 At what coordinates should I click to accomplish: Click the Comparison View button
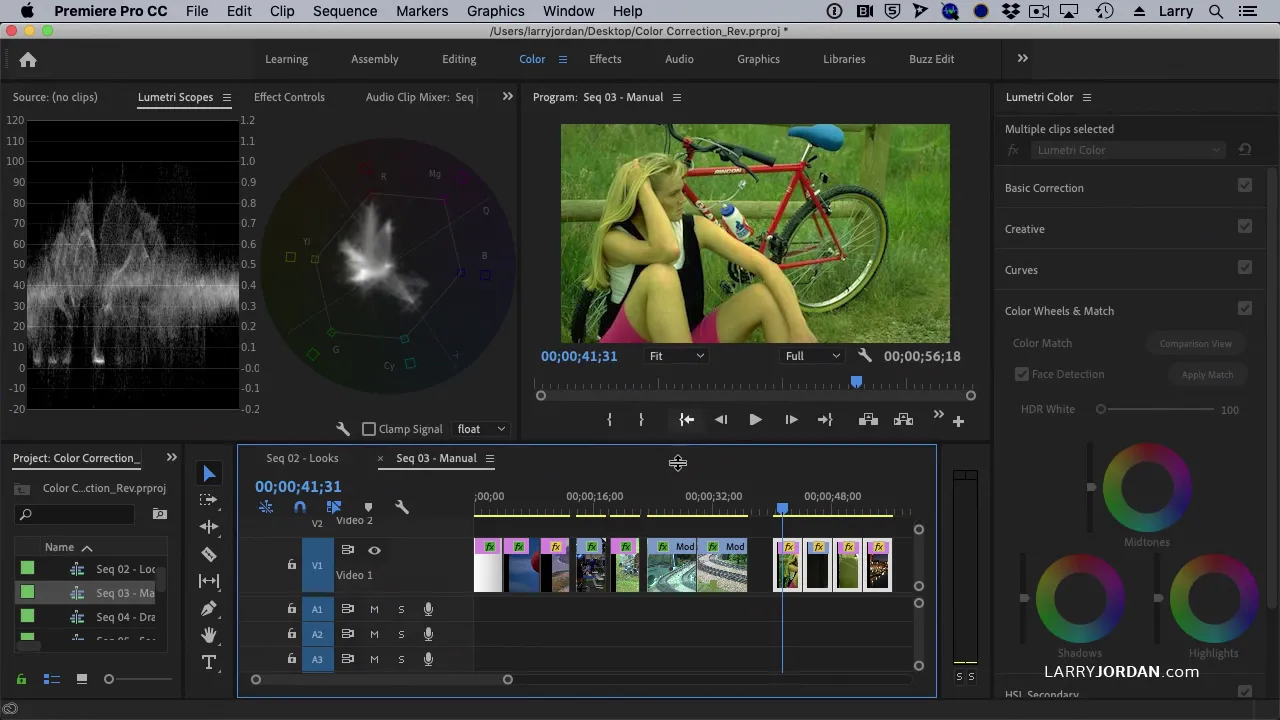pyautogui.click(x=1195, y=343)
